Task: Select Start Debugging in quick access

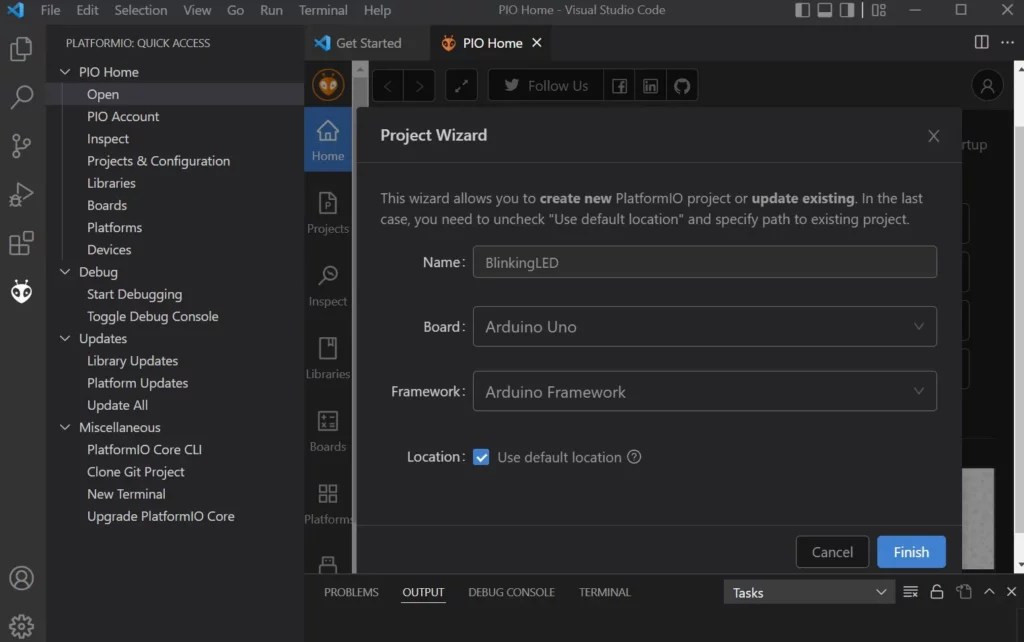Action: pos(135,294)
